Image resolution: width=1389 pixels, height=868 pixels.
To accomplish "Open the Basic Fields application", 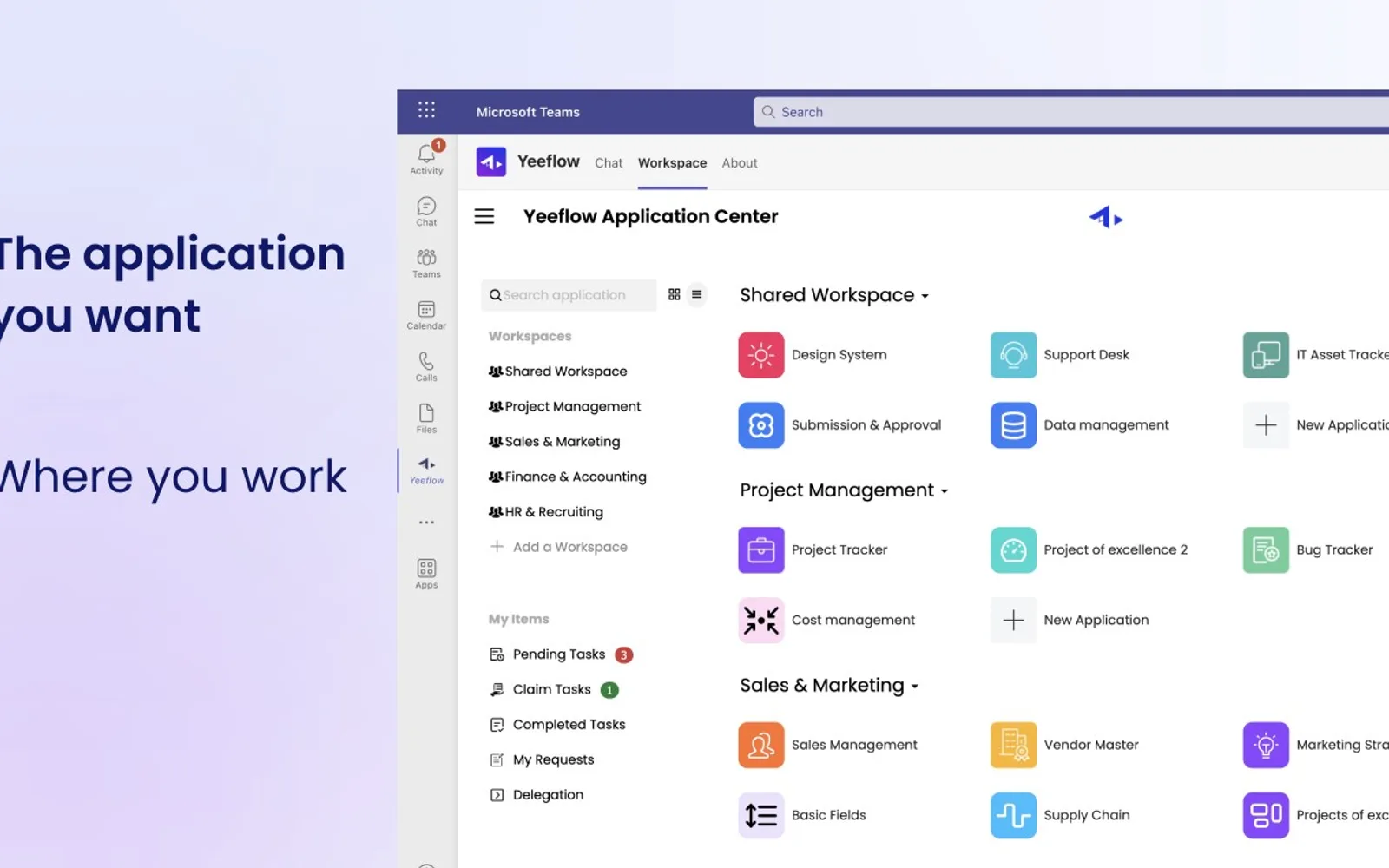I will point(802,816).
